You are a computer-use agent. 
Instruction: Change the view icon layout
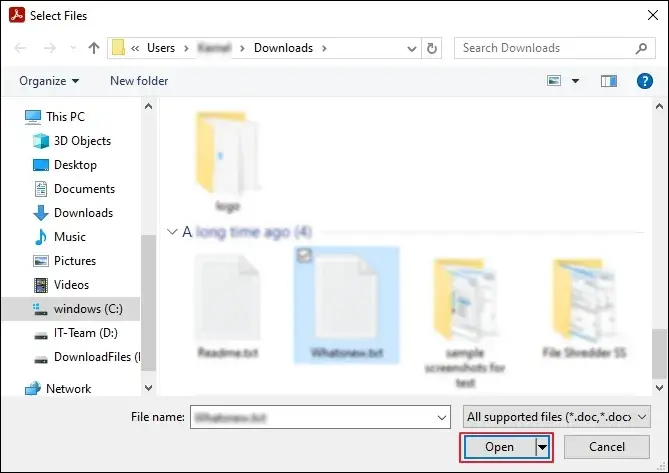coord(554,80)
